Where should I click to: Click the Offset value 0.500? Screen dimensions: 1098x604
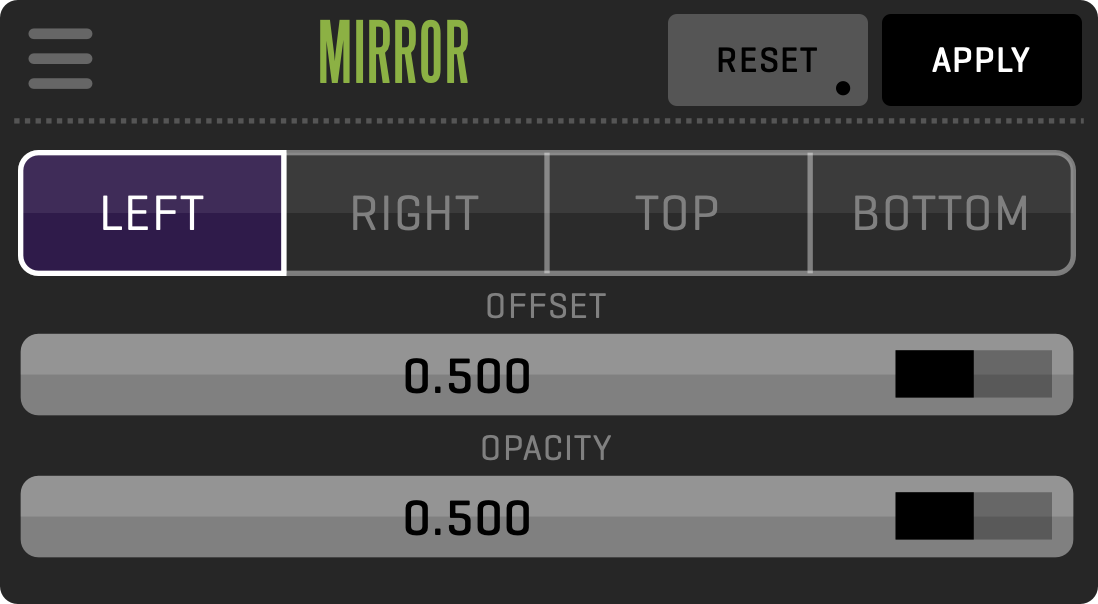click(467, 376)
